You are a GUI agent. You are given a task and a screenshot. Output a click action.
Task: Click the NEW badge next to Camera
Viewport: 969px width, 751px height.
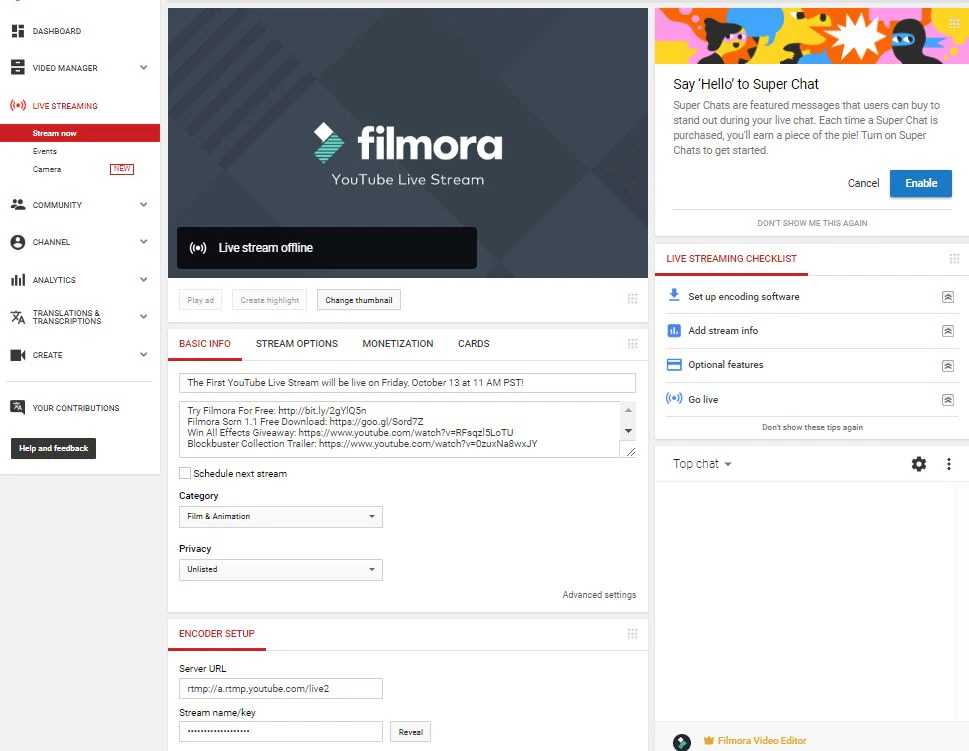tap(122, 169)
